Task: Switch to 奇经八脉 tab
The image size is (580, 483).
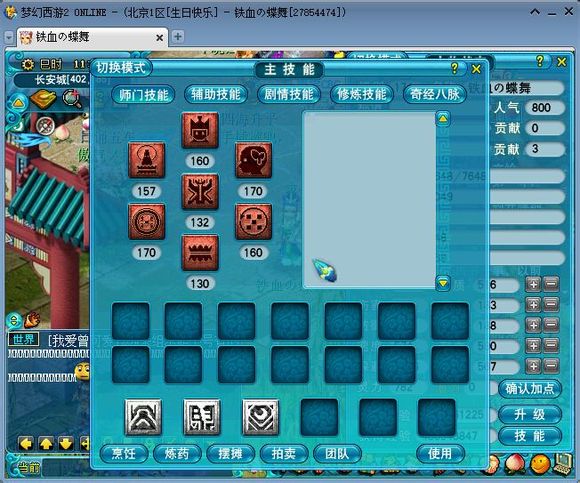Action: coord(435,94)
